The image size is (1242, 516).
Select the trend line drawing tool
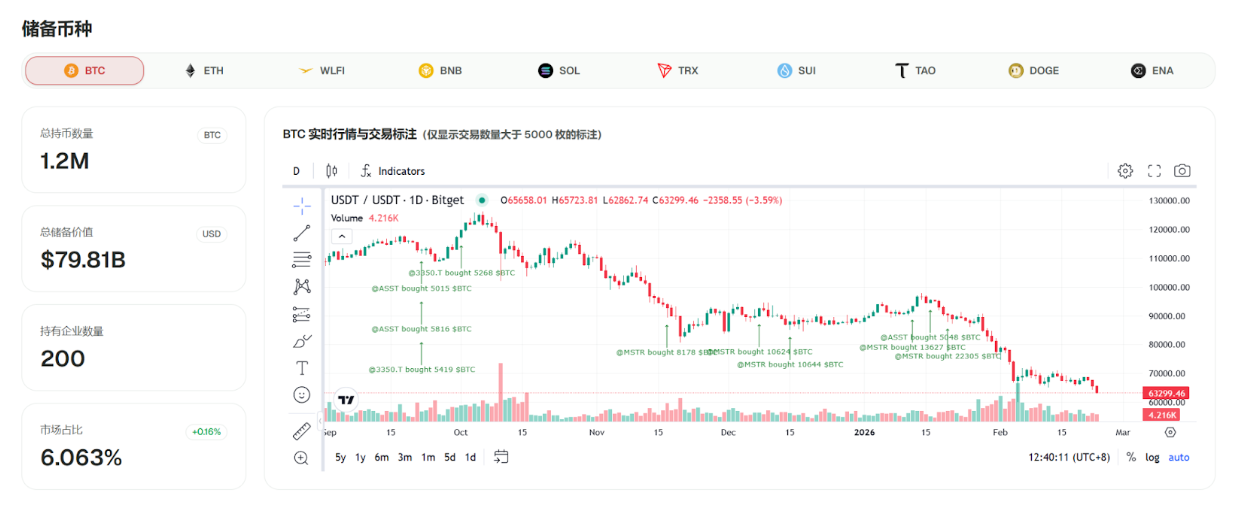click(301, 233)
